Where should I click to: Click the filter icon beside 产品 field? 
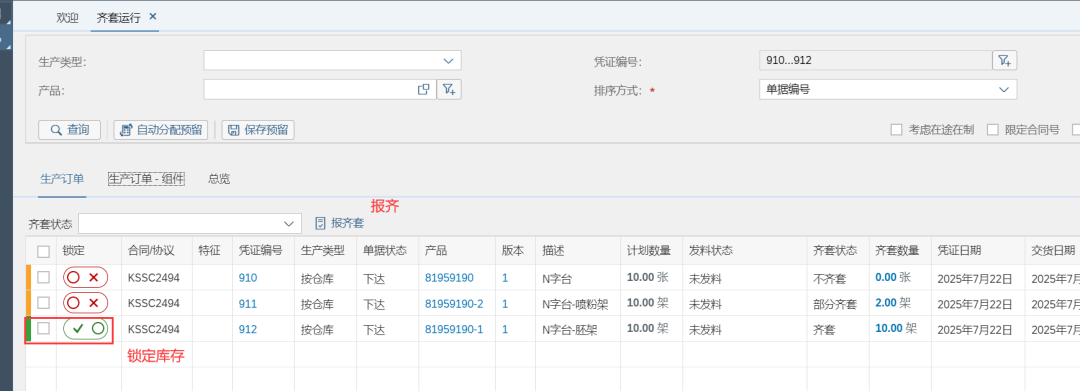click(449, 89)
